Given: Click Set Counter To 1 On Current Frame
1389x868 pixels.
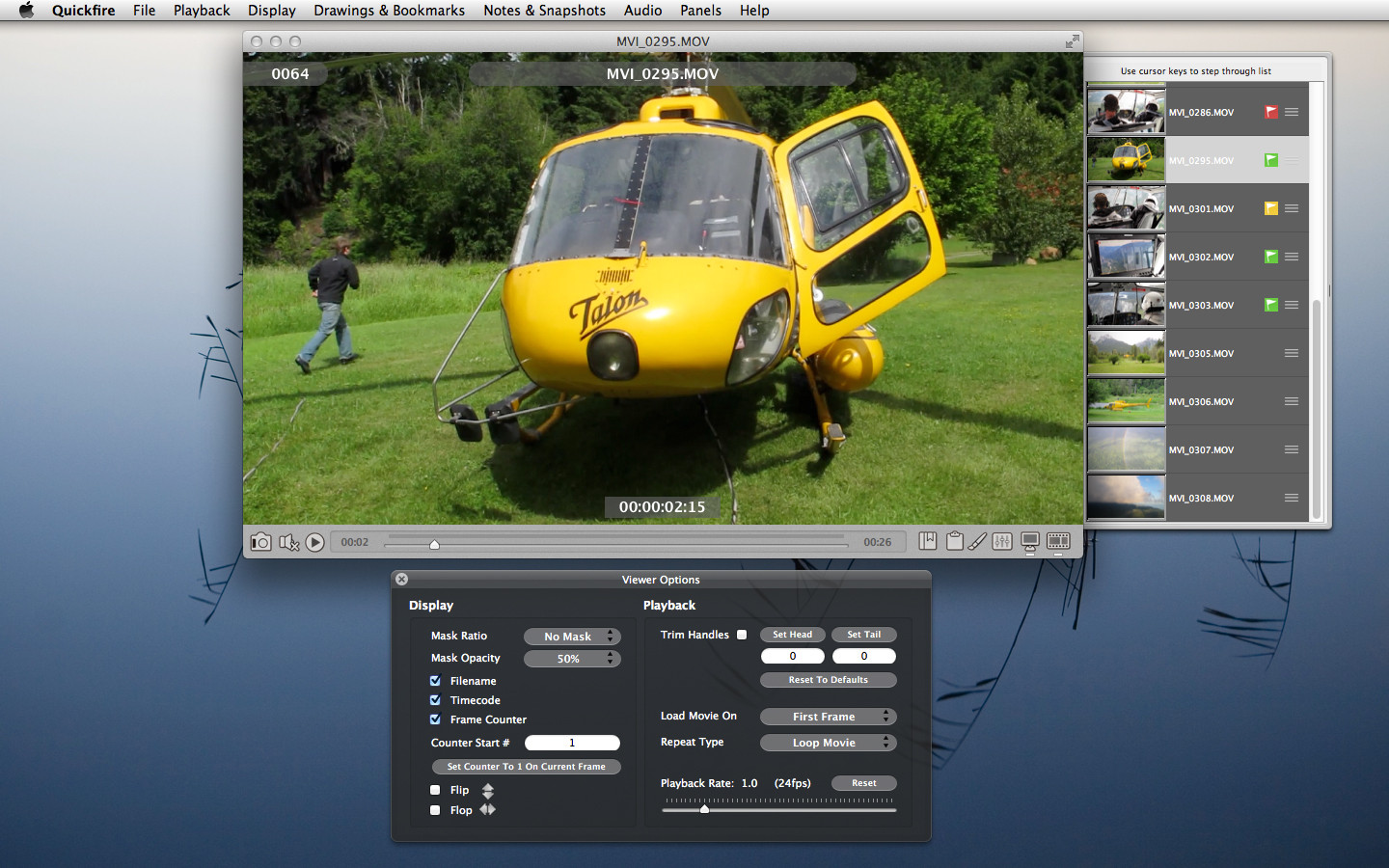Looking at the screenshot, I should (x=527, y=767).
